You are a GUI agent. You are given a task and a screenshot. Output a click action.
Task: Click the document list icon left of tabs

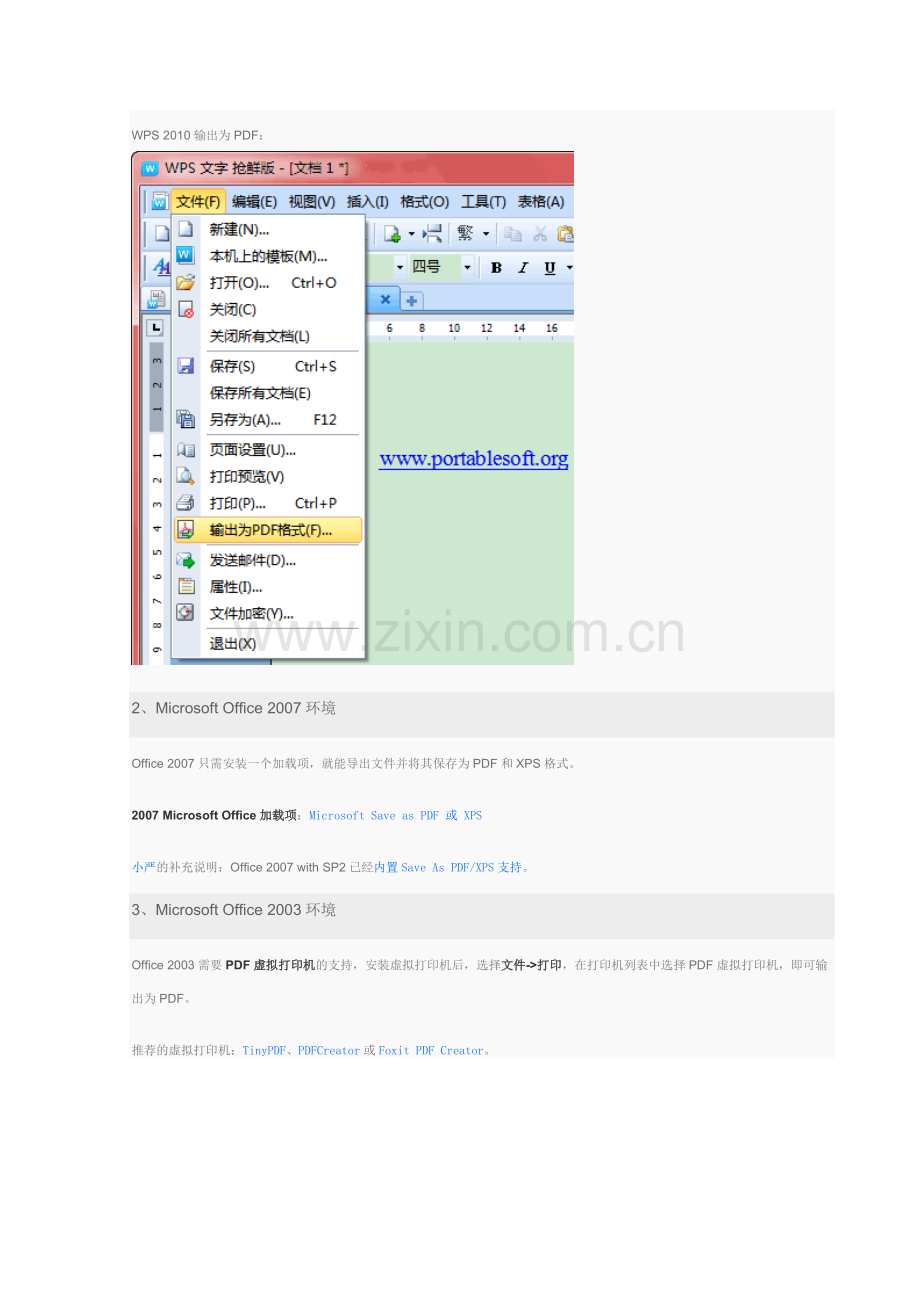tap(157, 299)
